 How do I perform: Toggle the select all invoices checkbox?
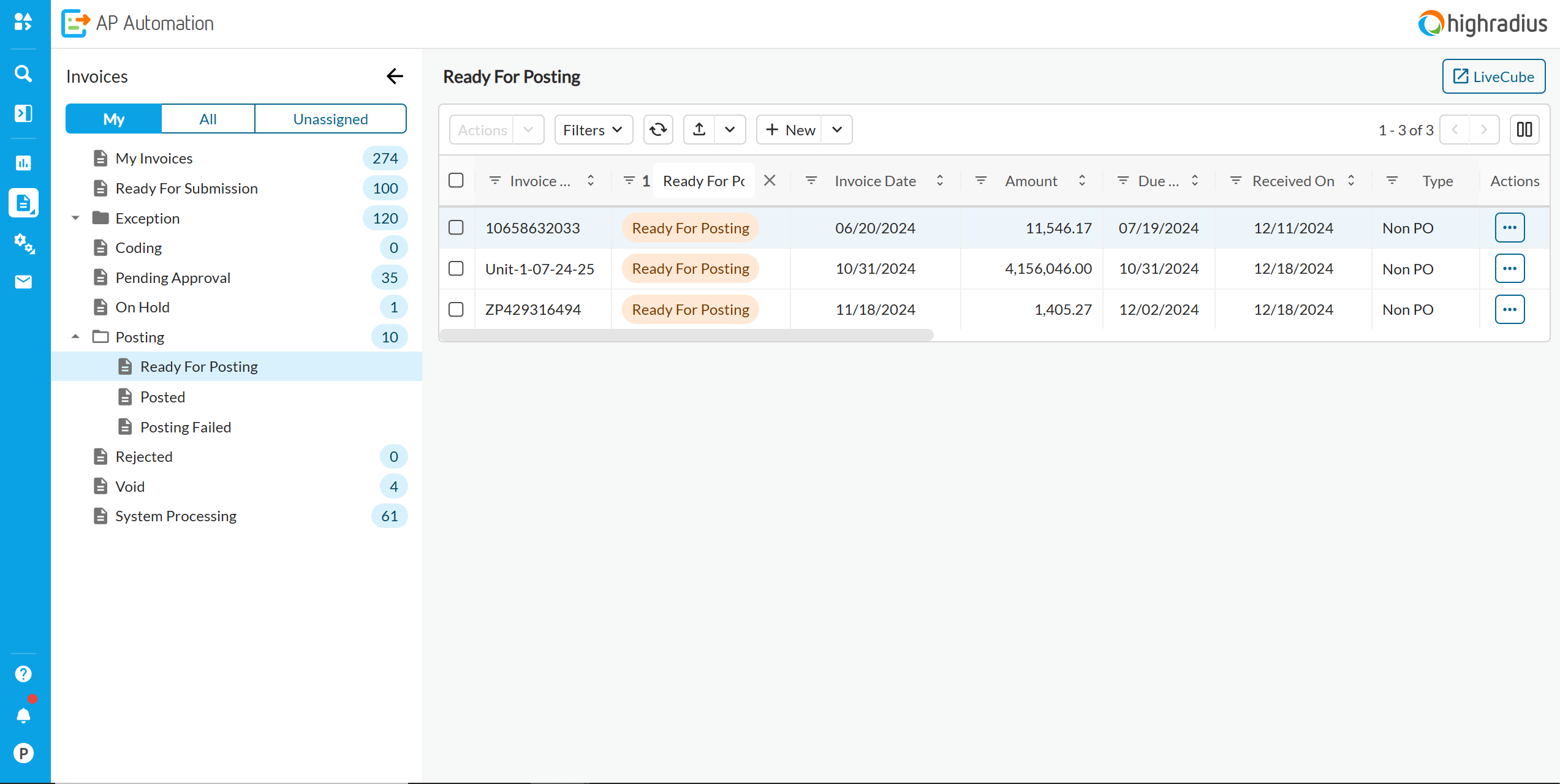[x=456, y=181]
